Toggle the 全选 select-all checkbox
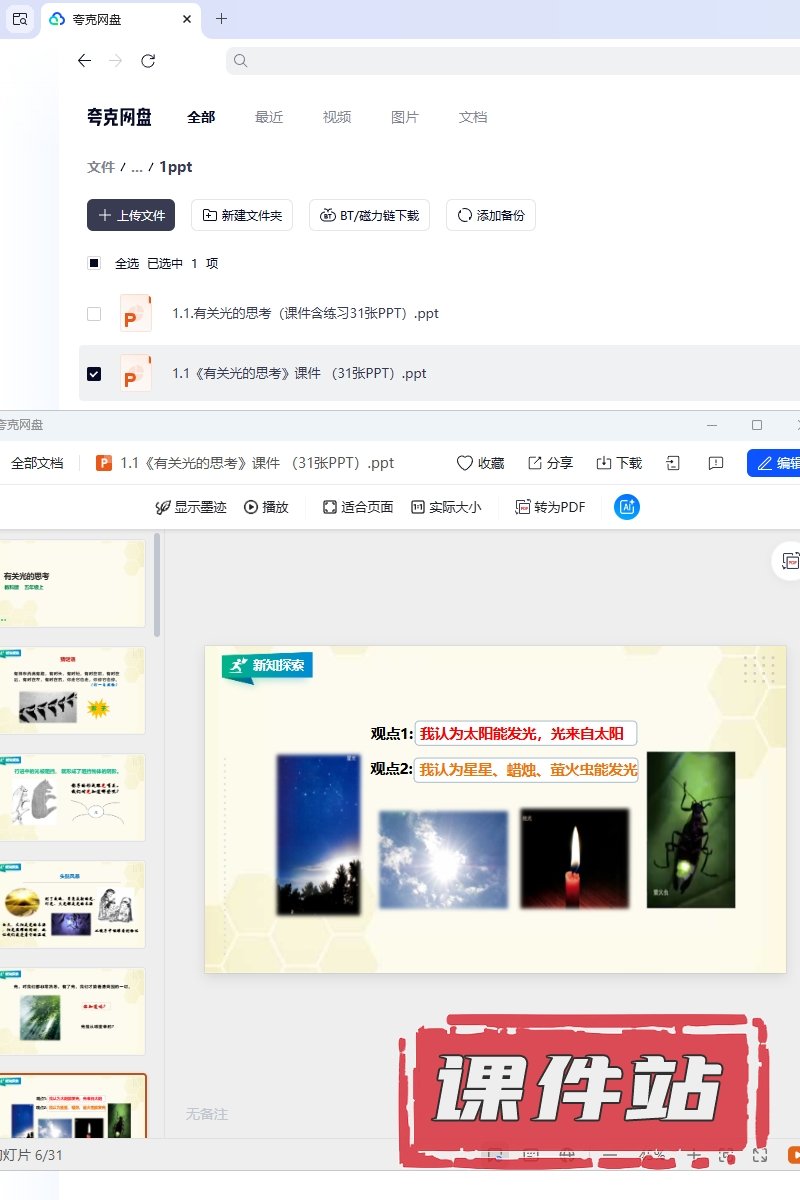800x1200 pixels. pyautogui.click(x=94, y=264)
